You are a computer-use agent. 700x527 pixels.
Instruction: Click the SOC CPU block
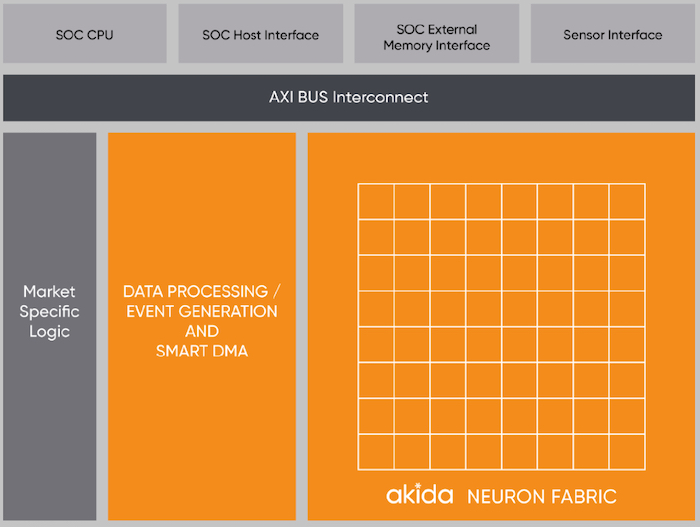coord(85,33)
